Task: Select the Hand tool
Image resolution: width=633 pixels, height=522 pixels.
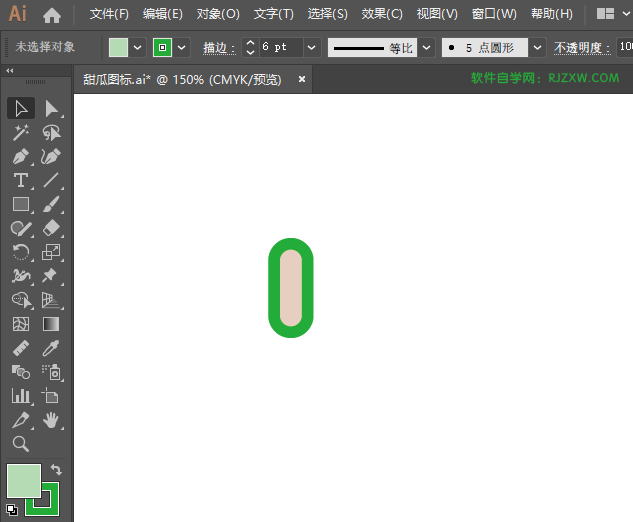Action: (51, 420)
